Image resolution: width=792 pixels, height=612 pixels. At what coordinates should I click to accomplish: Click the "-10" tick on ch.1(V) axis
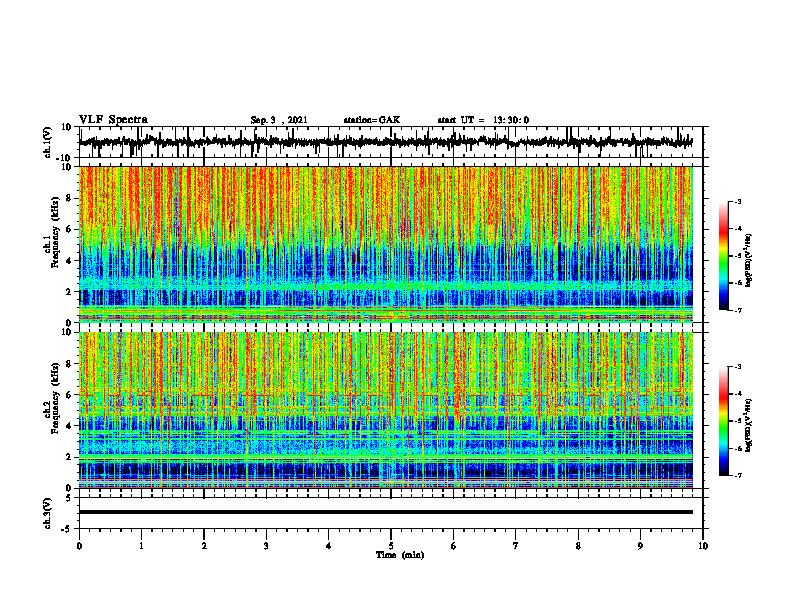(65, 158)
